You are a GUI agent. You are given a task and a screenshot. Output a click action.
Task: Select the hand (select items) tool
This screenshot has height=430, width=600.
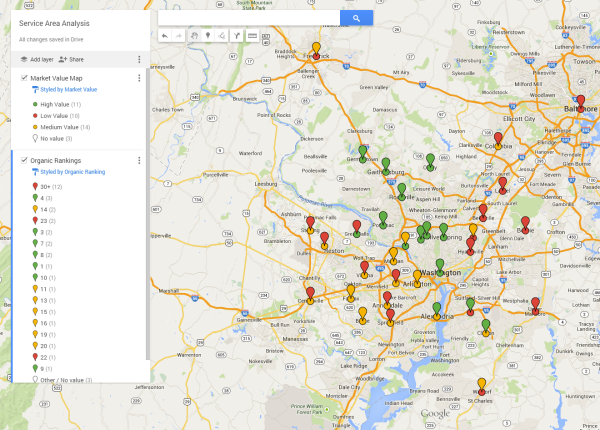[x=194, y=36]
